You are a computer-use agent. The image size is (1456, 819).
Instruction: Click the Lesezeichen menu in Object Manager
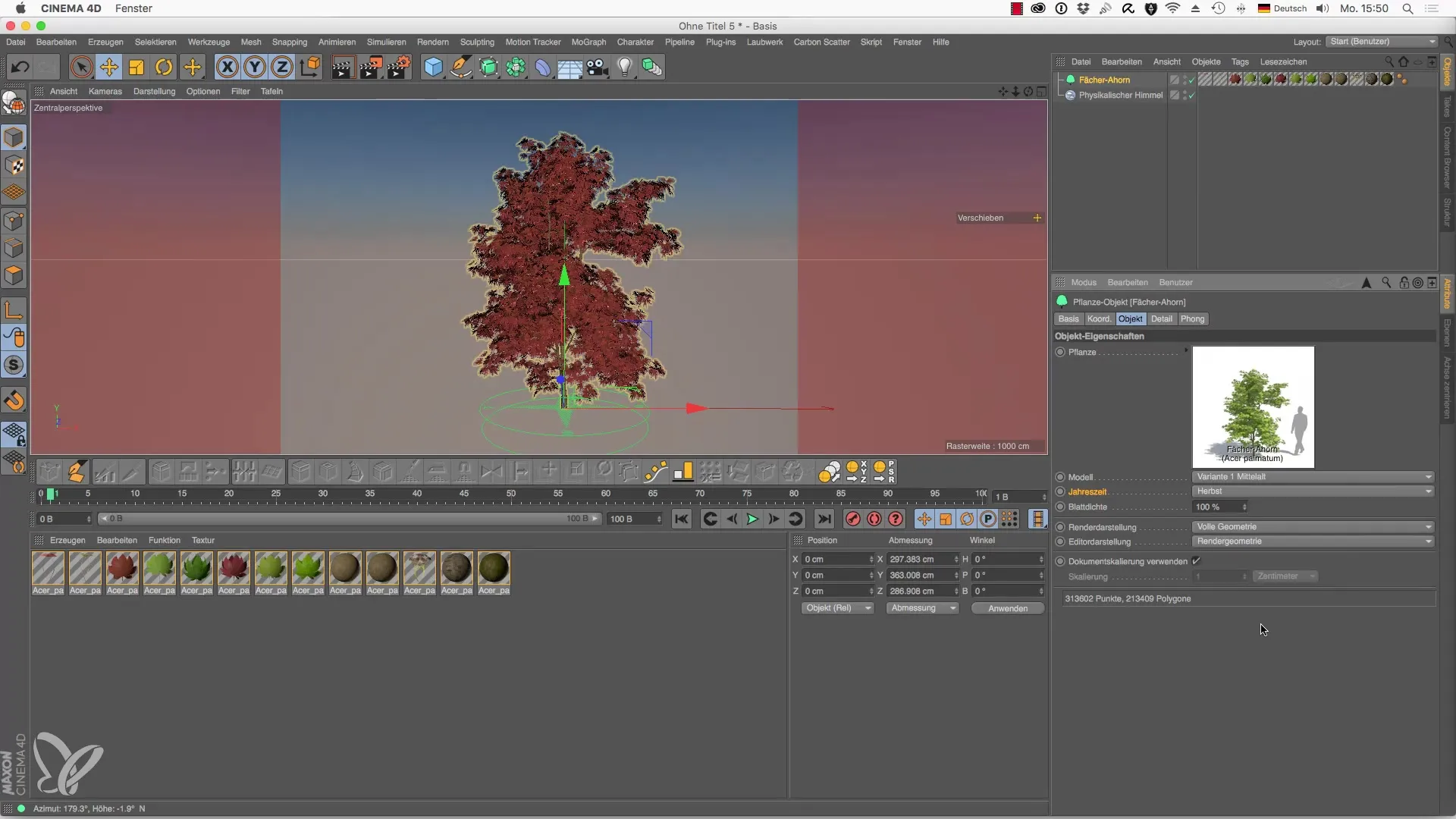click(1283, 62)
